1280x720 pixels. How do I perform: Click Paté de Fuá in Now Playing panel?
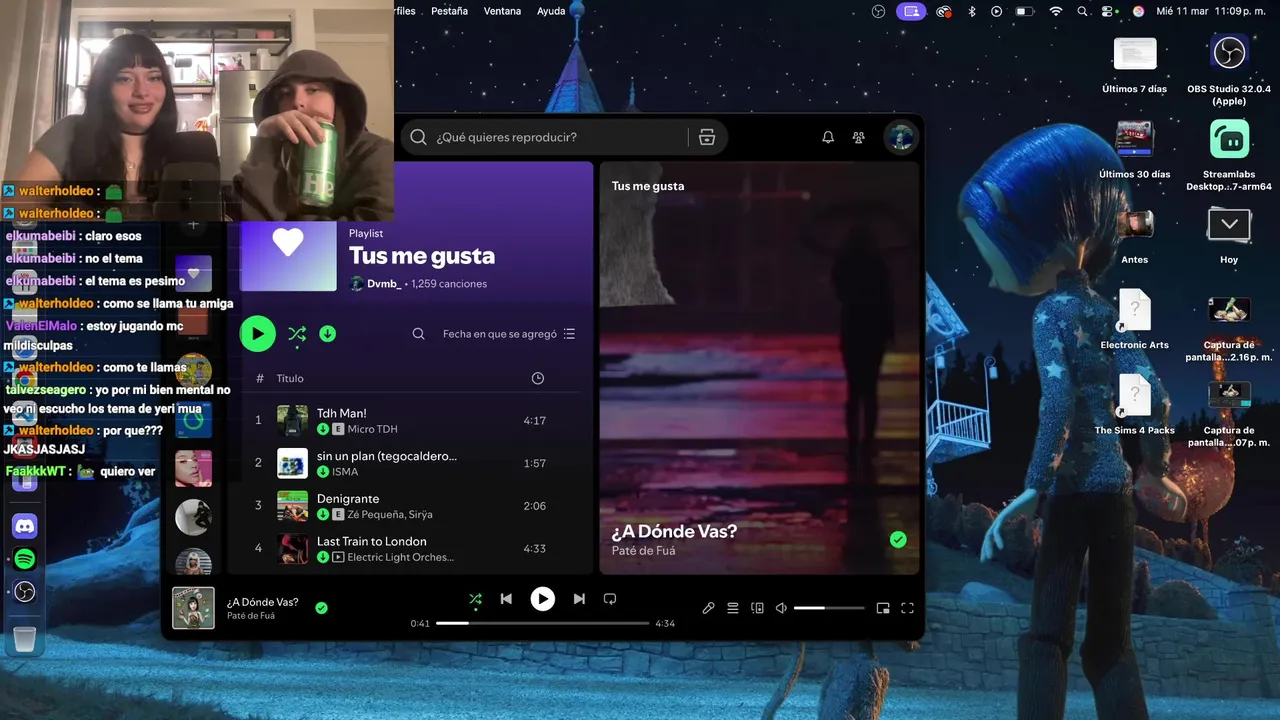click(643, 551)
